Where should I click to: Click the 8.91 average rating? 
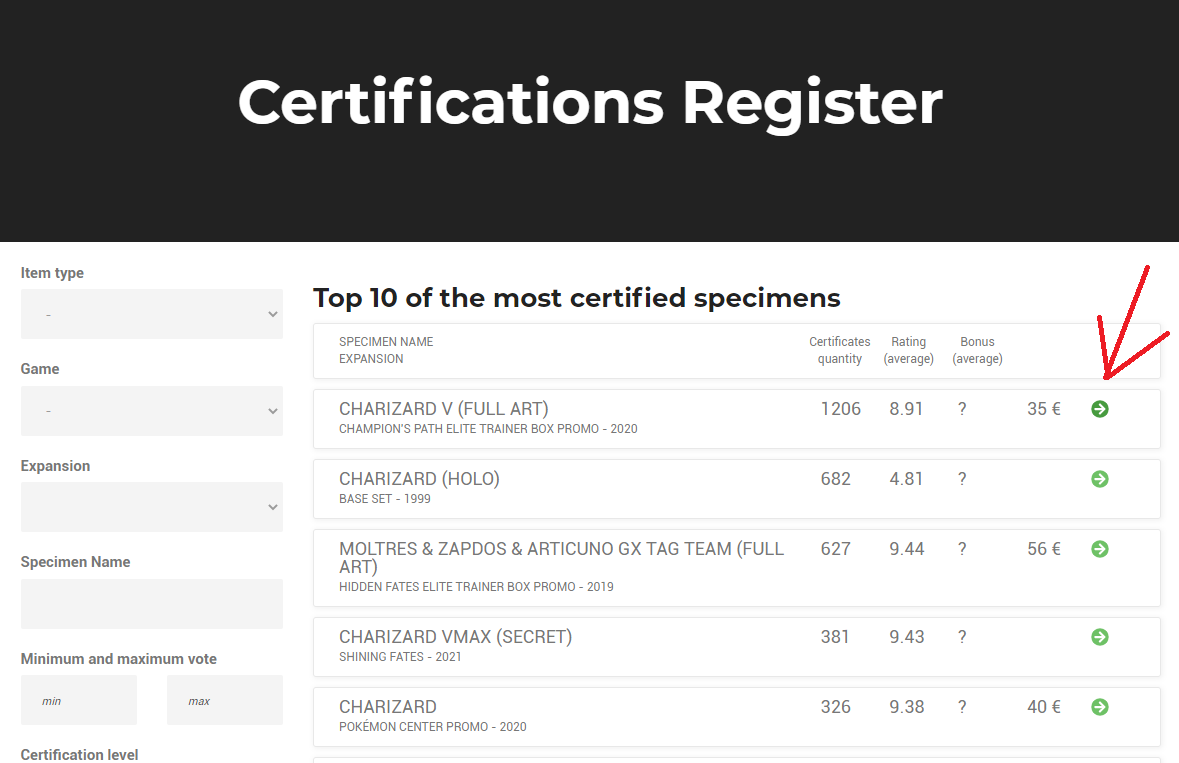(906, 409)
